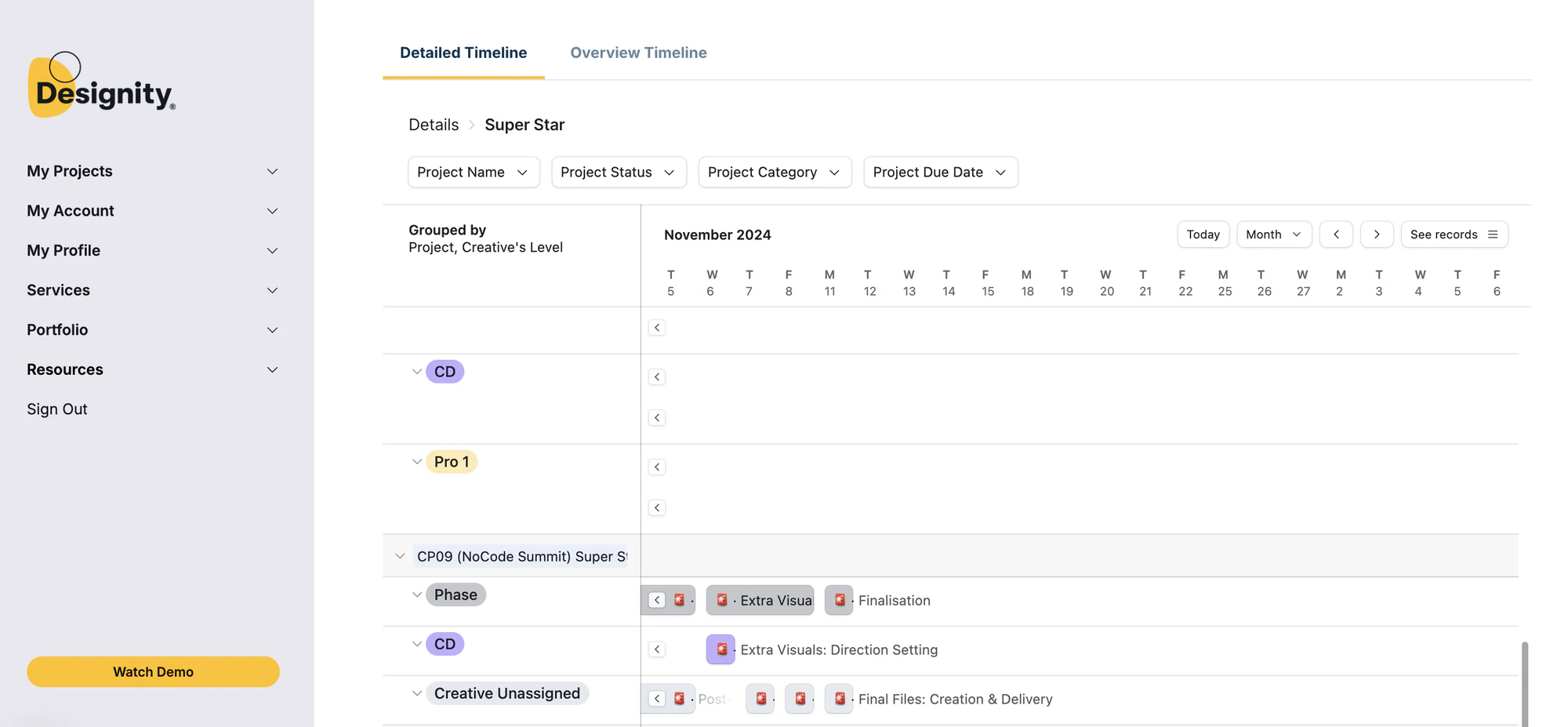Click the scroll-back arrow in the Phase row
The width and height of the screenshot is (1568, 727).
point(657,600)
